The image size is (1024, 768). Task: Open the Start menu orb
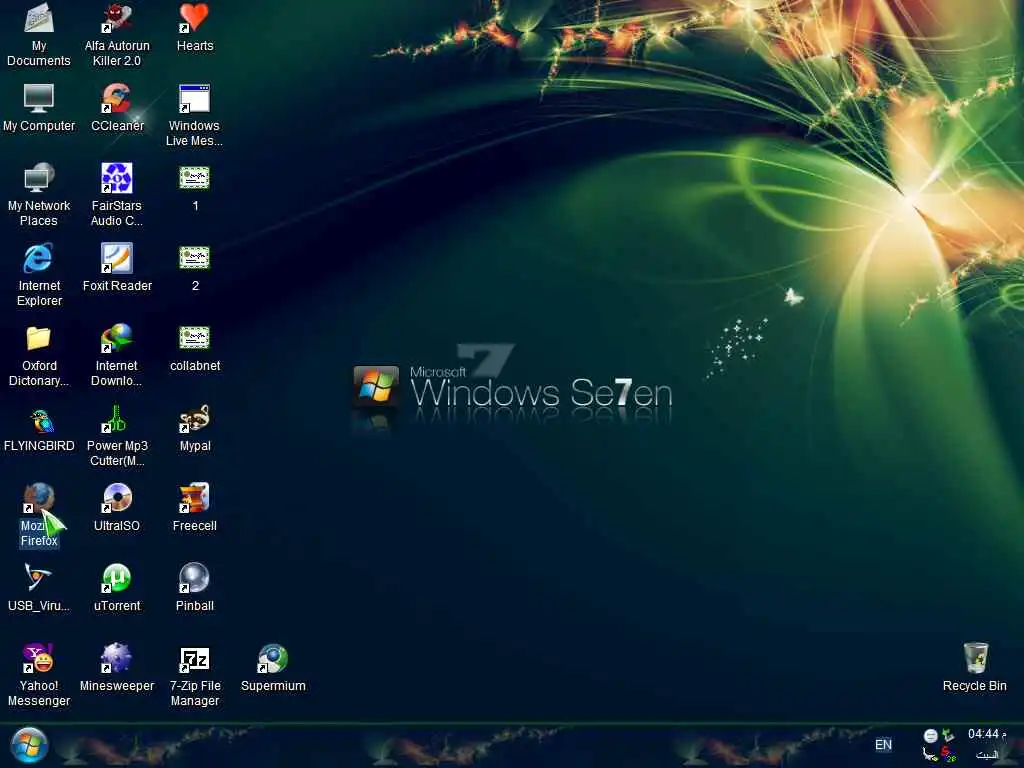(x=29, y=745)
